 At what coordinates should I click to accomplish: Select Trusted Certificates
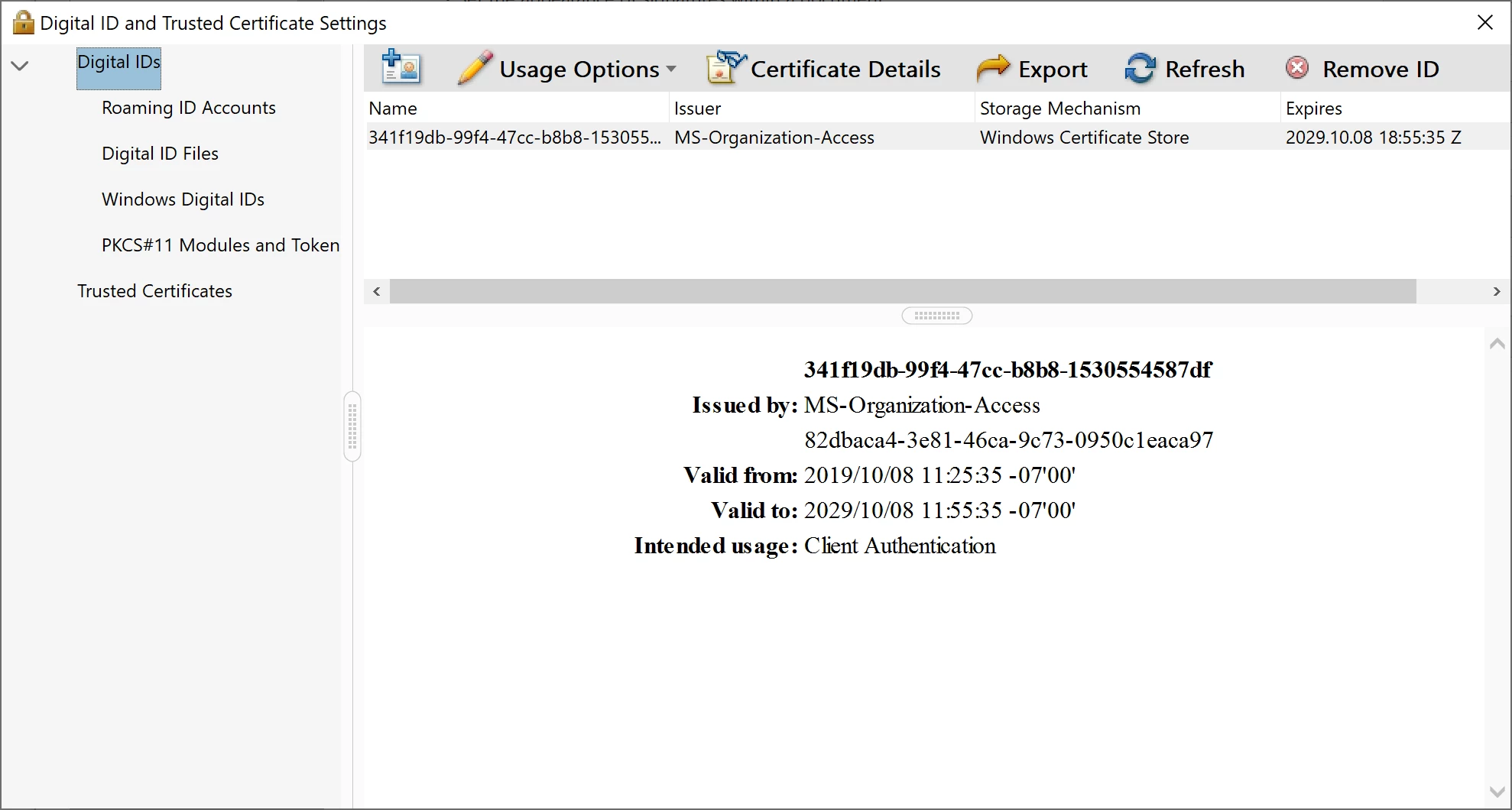[x=154, y=291]
